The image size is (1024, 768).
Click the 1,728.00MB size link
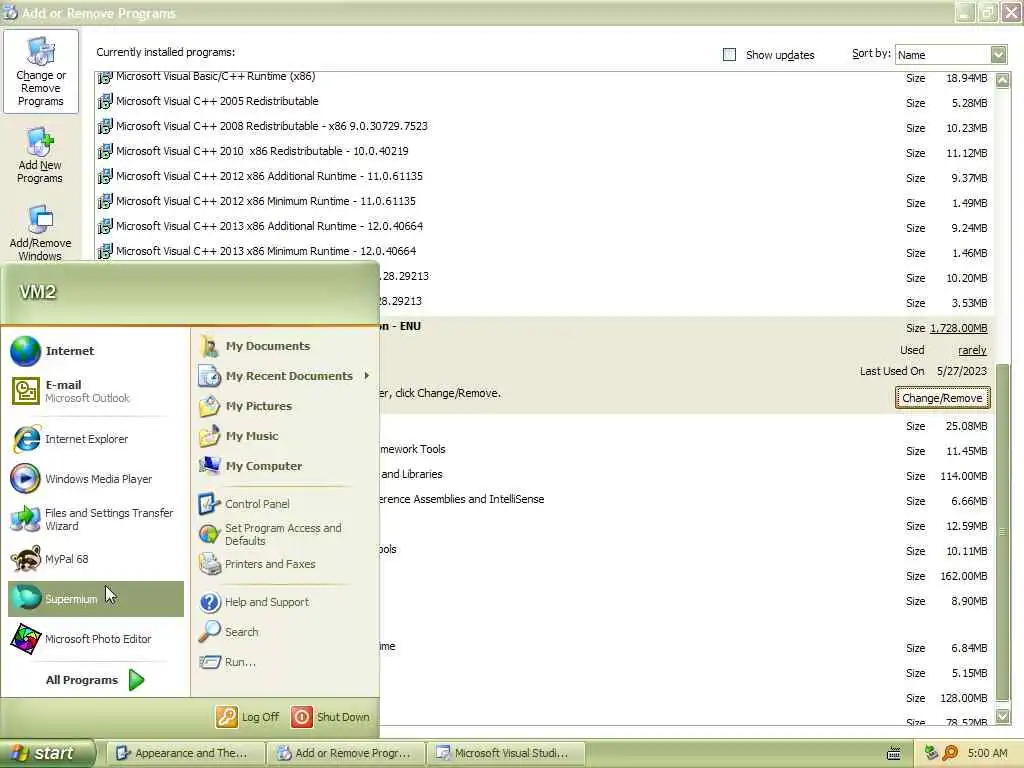tap(958, 328)
